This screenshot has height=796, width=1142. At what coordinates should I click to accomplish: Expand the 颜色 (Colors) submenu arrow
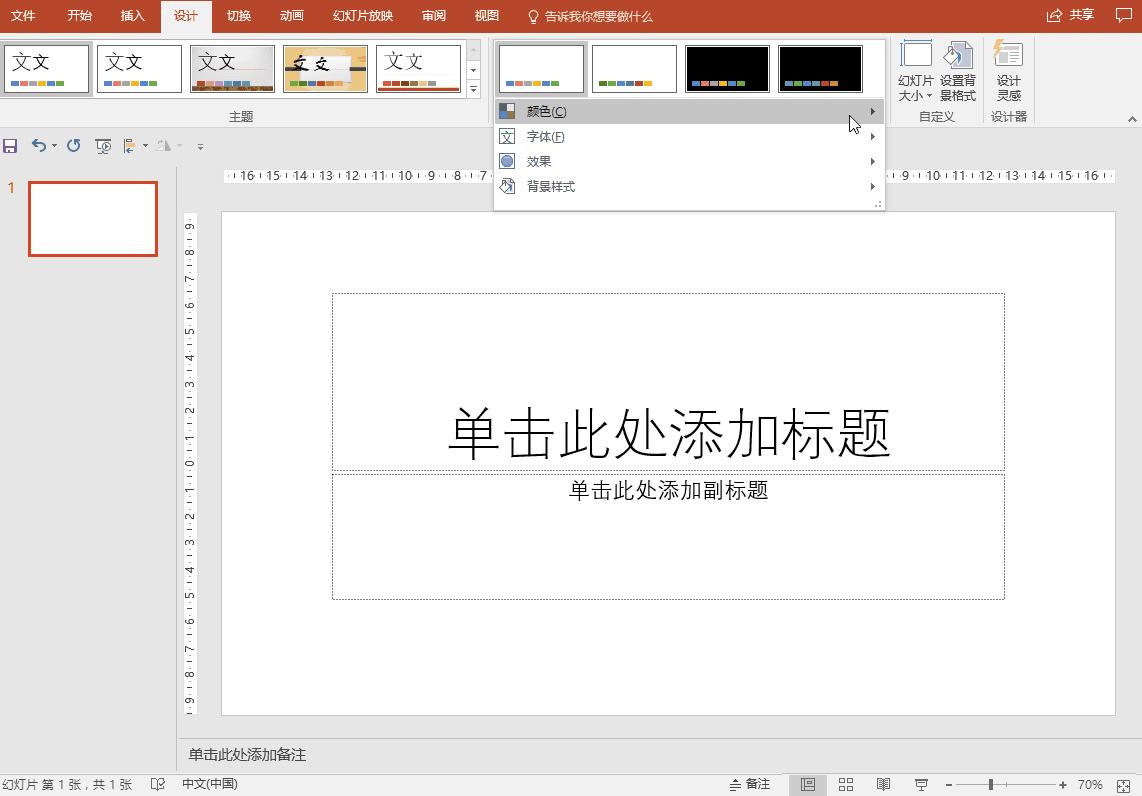[870, 111]
